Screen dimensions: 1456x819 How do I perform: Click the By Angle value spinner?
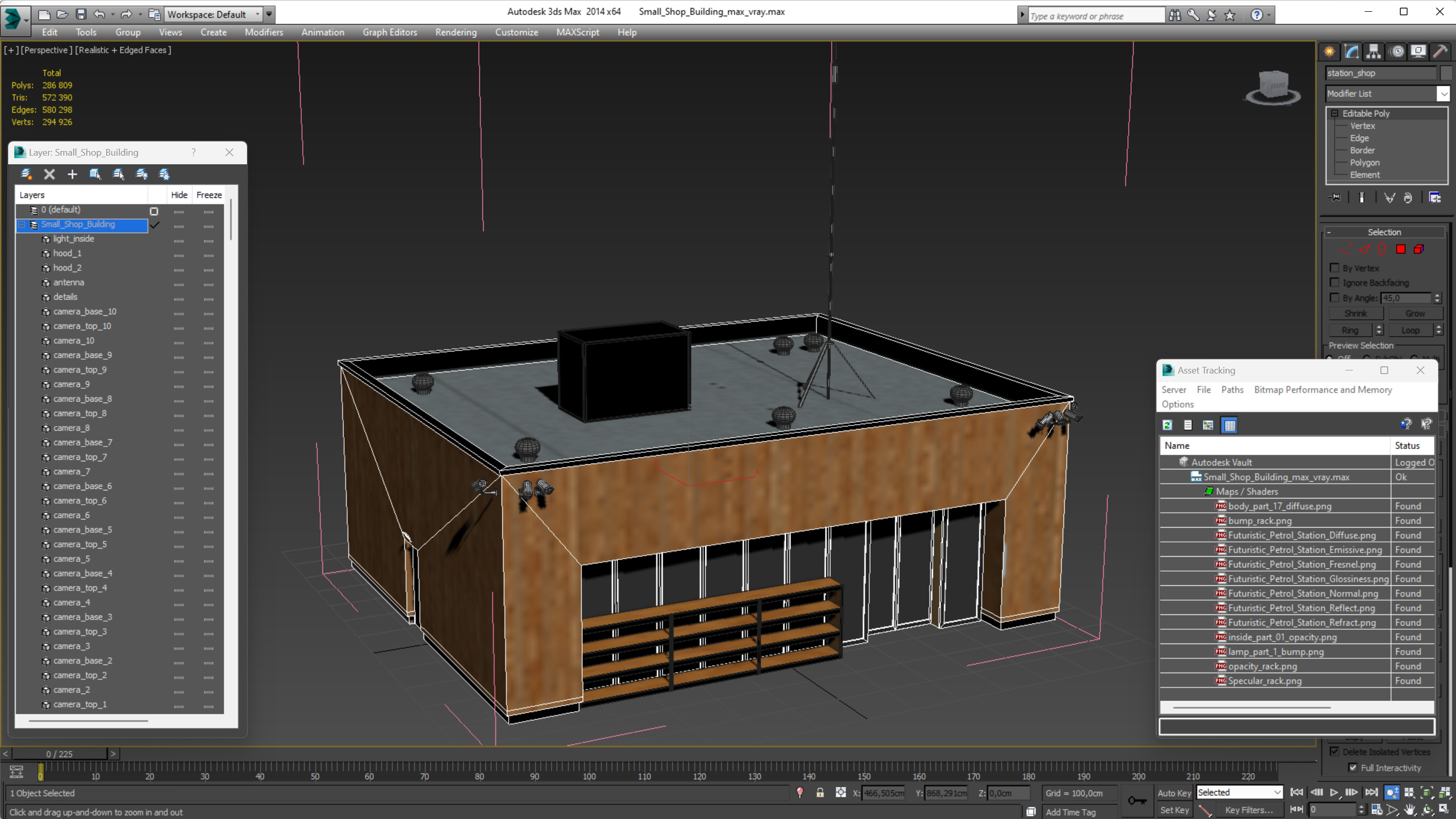(x=1437, y=297)
